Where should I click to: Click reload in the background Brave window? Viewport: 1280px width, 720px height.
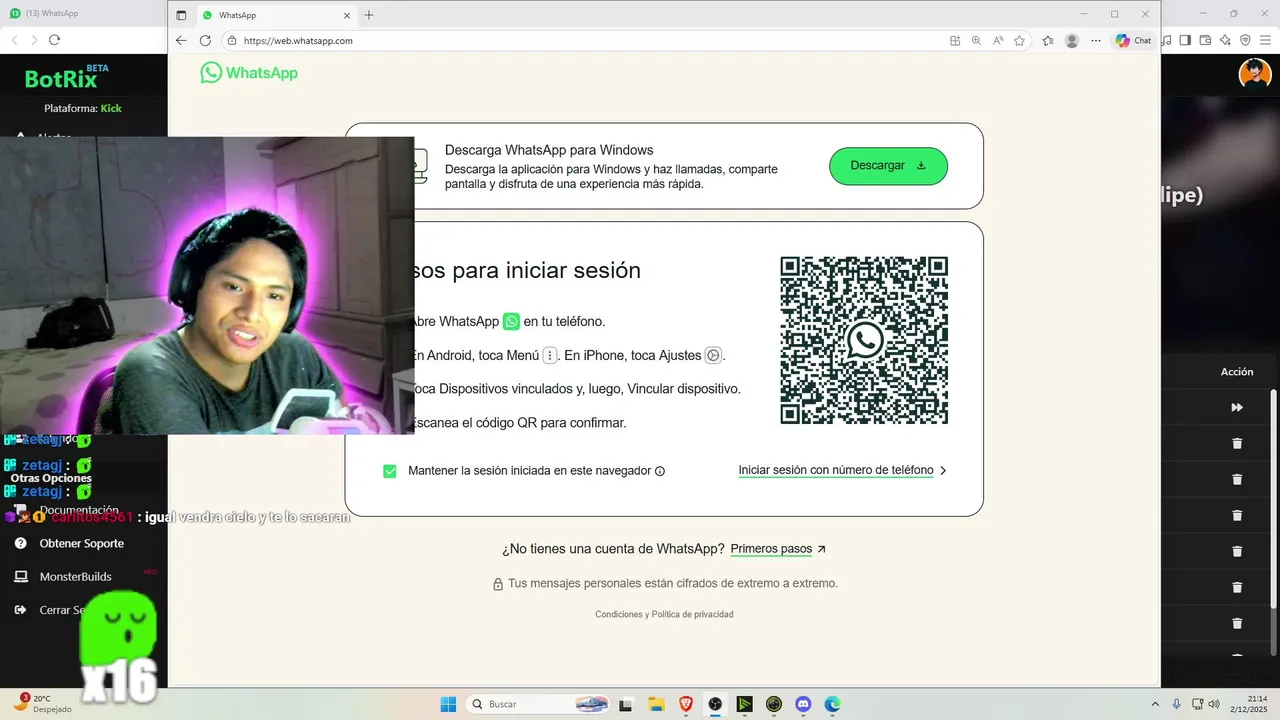54,39
